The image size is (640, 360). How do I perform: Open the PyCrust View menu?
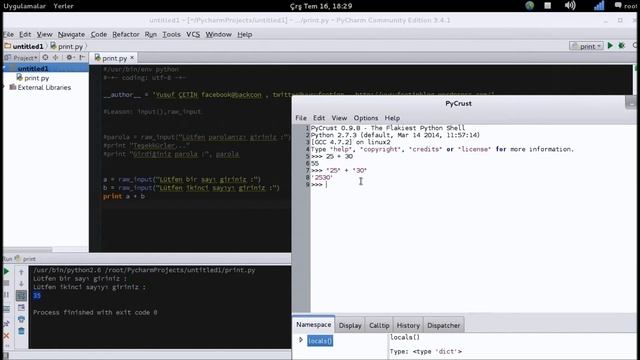(x=339, y=118)
